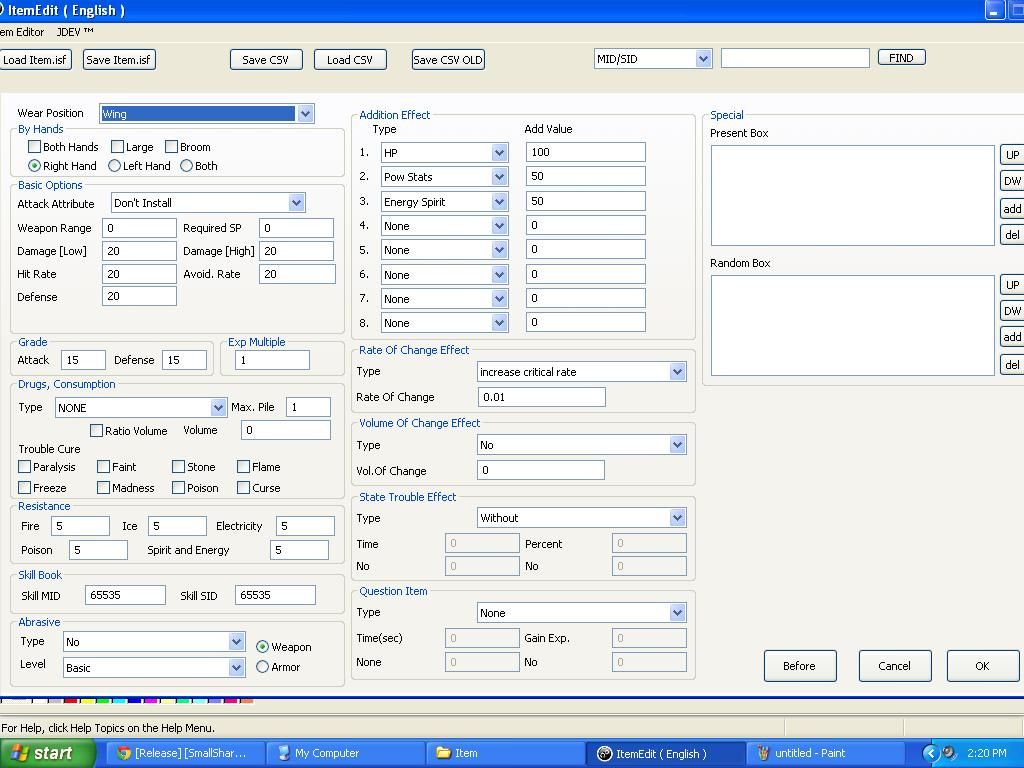Click the Start button on taskbar
Screen dimensions: 1024x768
47,753
